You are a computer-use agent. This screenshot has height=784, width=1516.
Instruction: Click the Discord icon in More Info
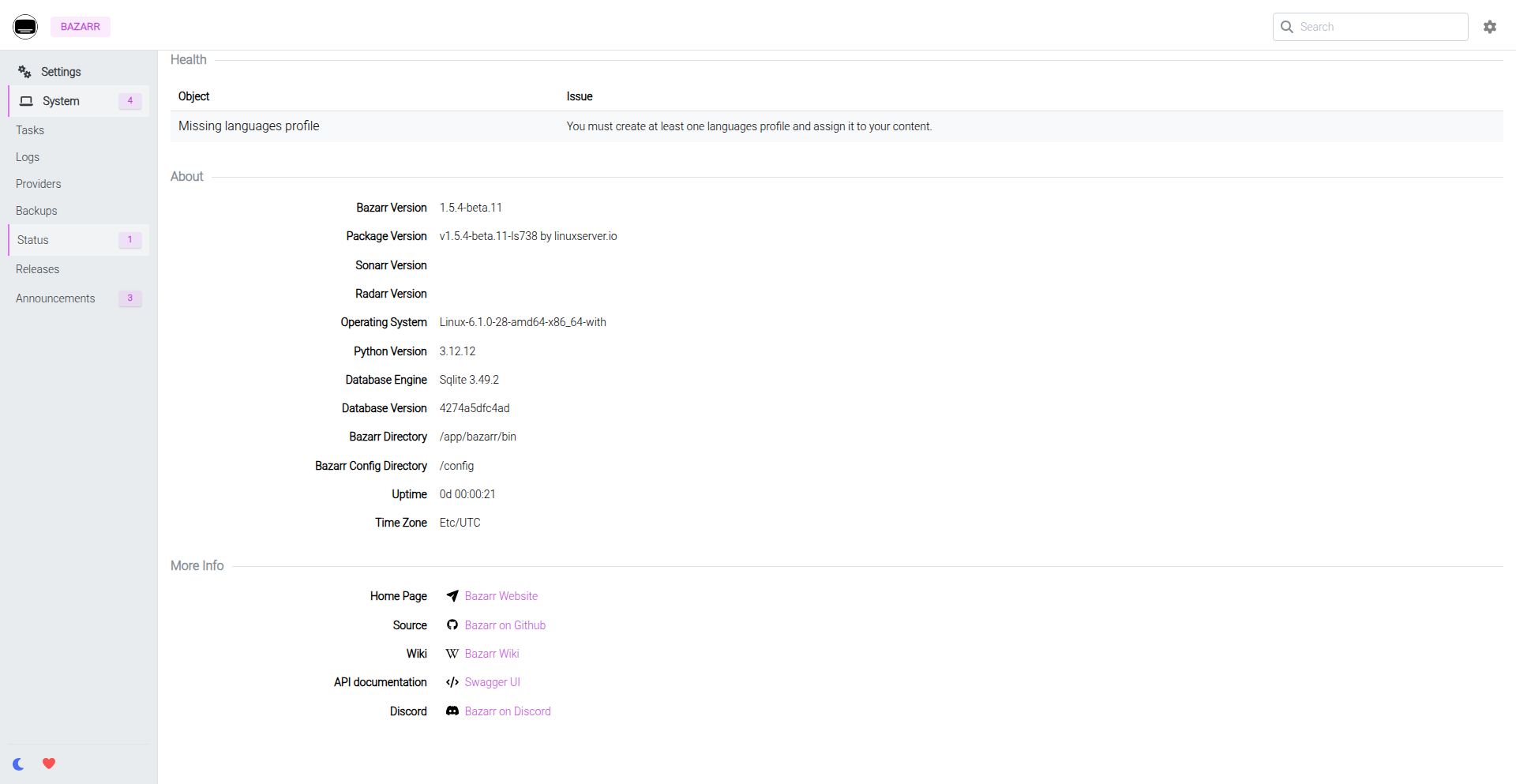pos(452,711)
